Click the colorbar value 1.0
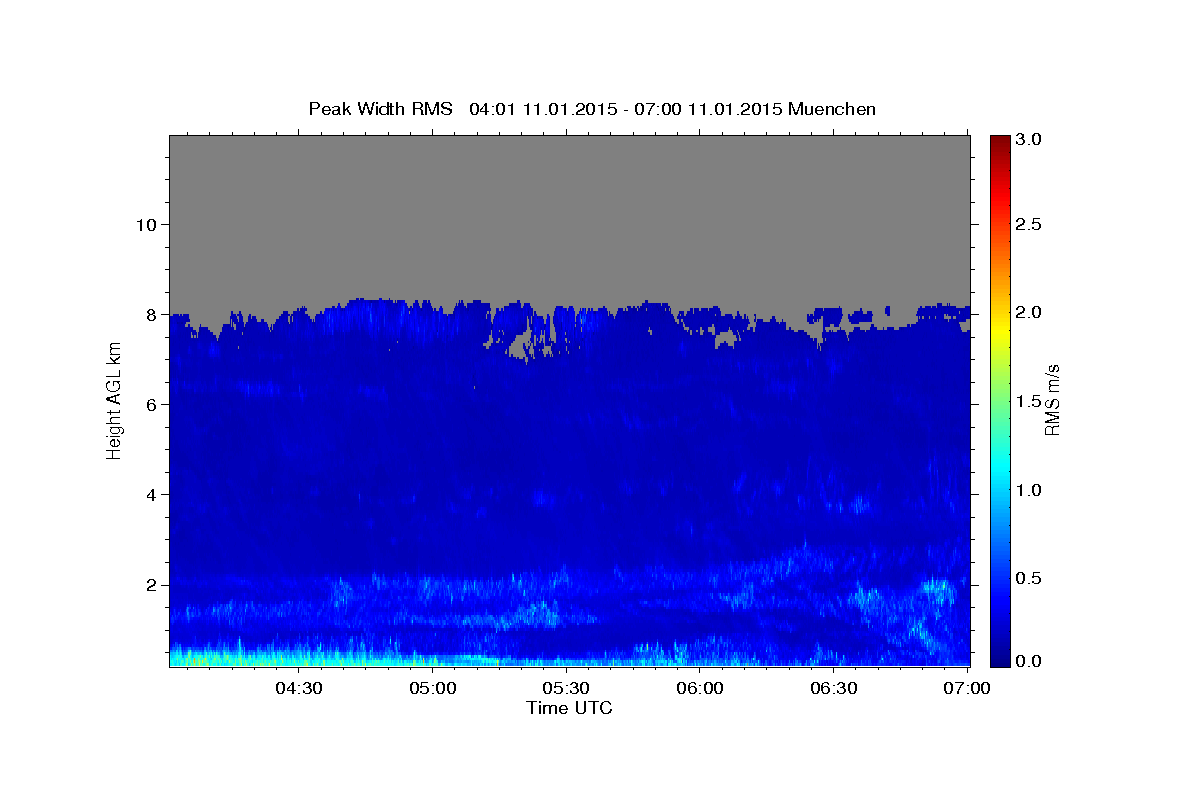Screen dimensions: 1200x800 [x=1029, y=491]
